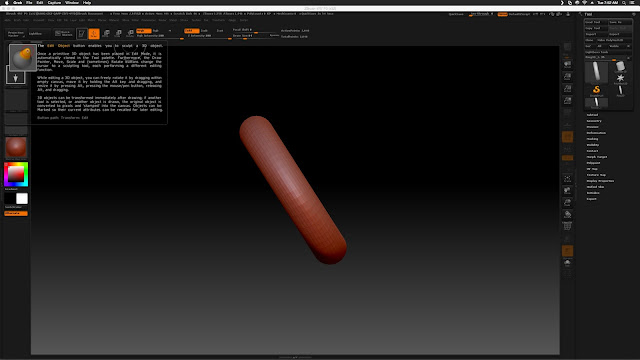Toggle the orange Draw mode button

point(94,34)
